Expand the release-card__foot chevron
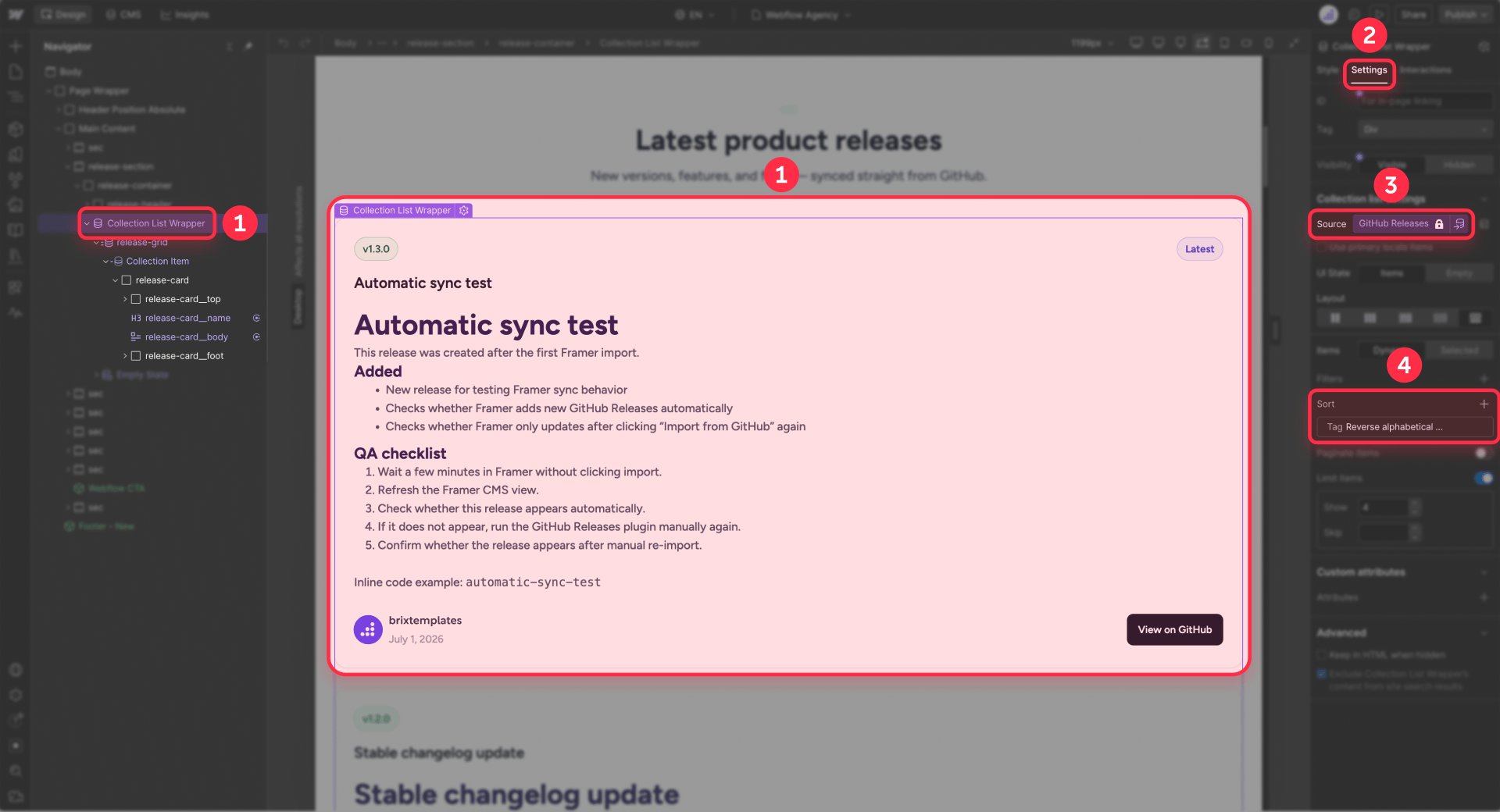The width and height of the screenshot is (1500, 812). point(124,356)
